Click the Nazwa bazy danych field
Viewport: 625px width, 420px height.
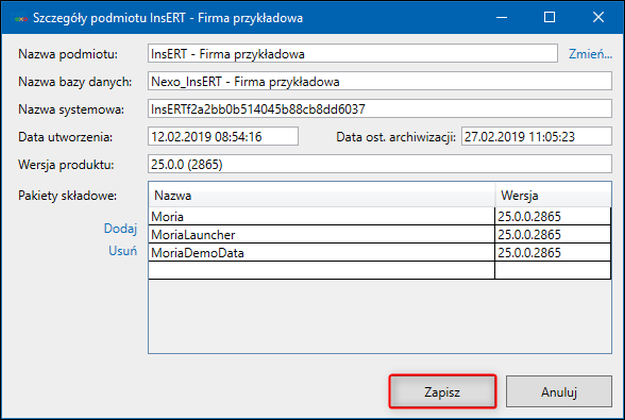tap(378, 81)
